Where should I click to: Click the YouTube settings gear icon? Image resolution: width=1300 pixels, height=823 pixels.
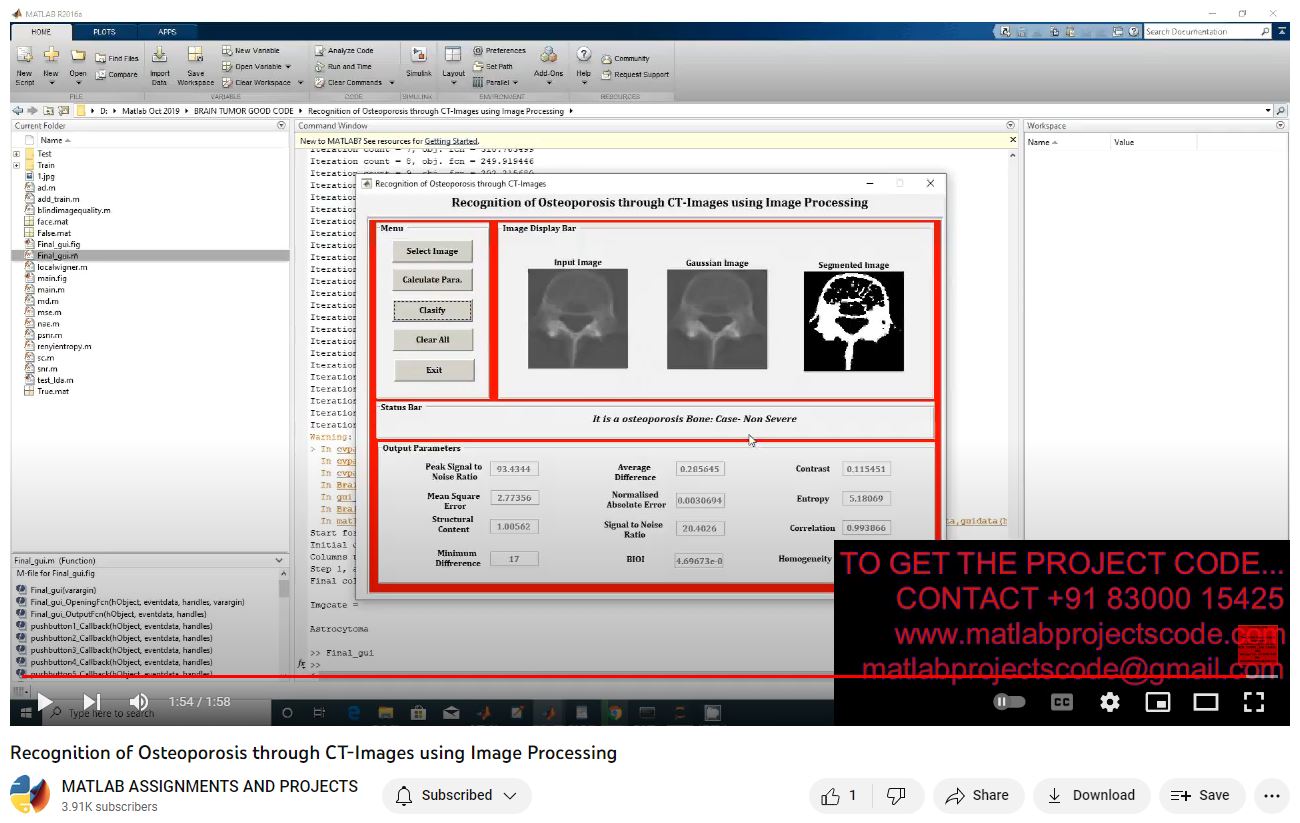point(1110,702)
